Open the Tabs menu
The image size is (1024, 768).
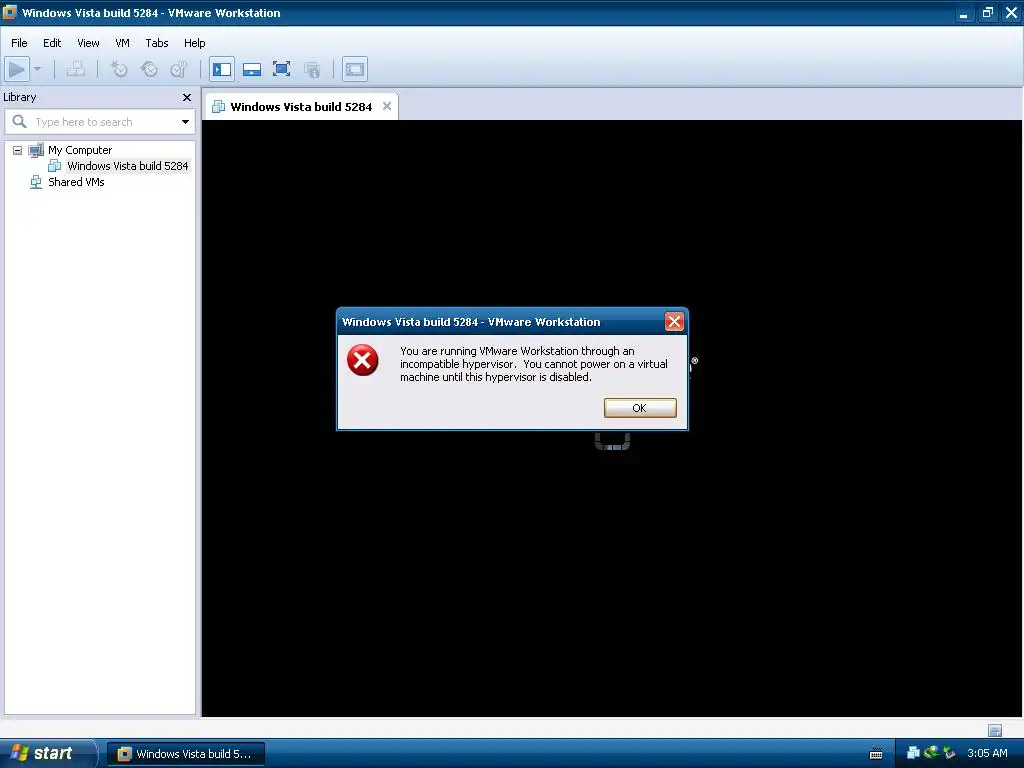pos(157,43)
